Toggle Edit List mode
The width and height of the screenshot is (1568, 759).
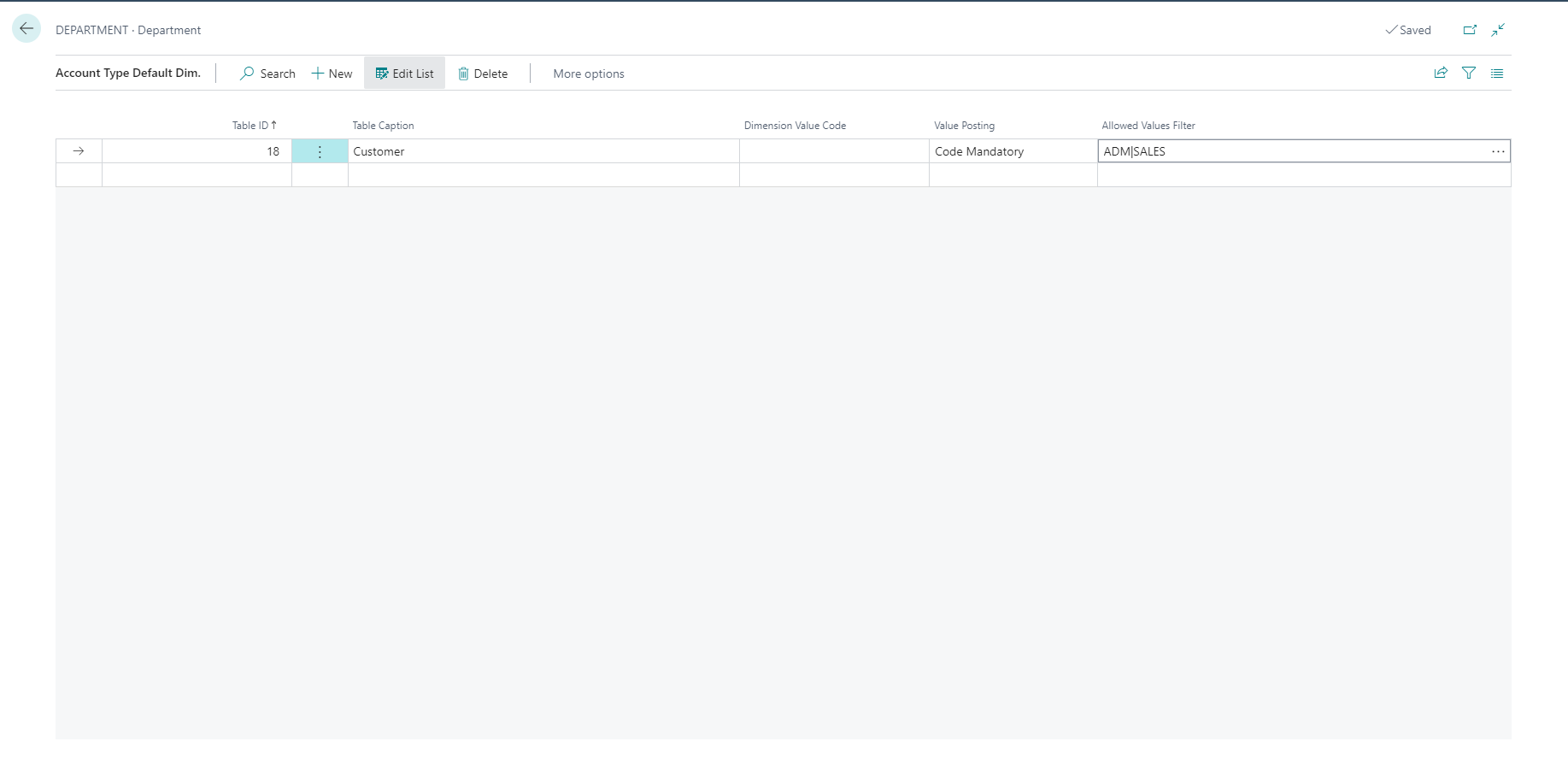click(x=404, y=74)
